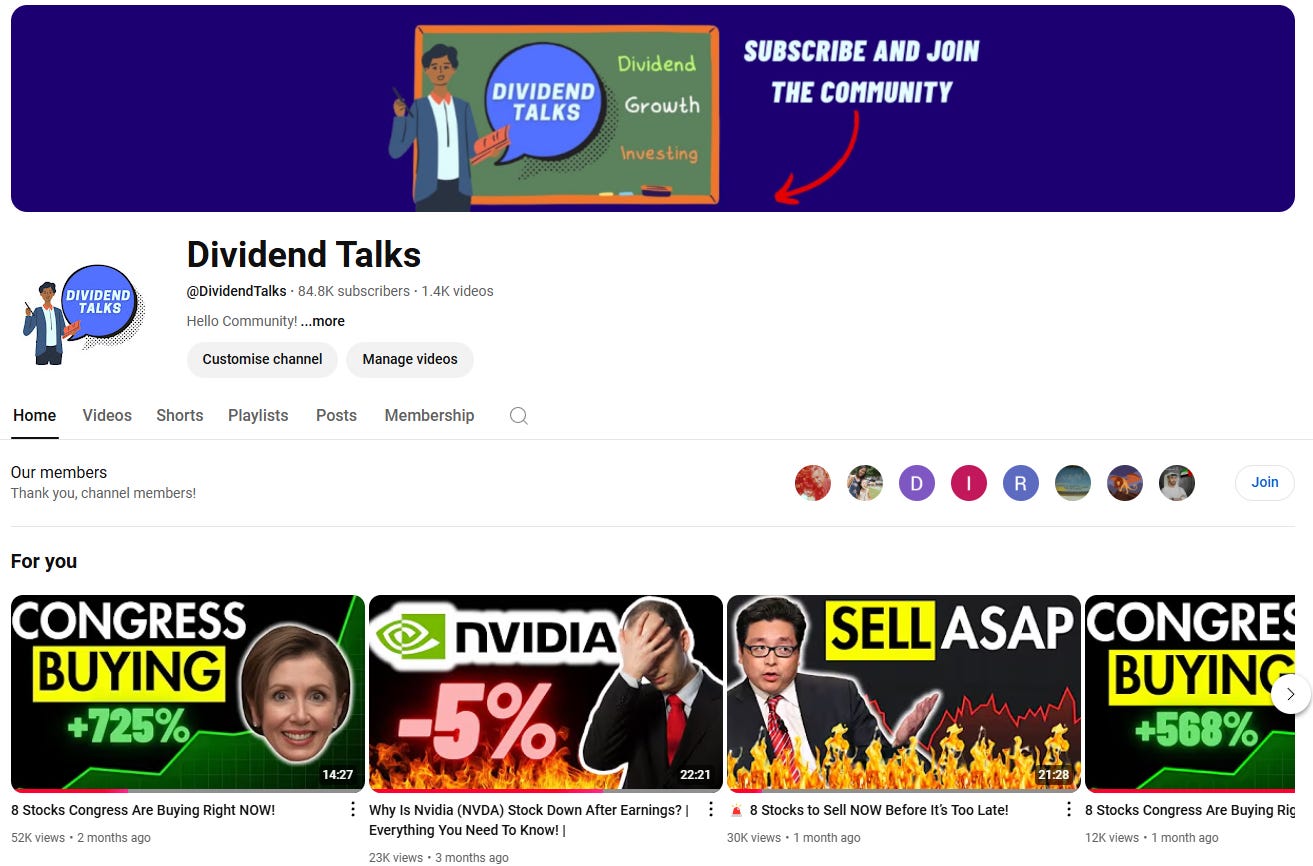The height and width of the screenshot is (866, 1313).
Task: Click the Dividend Talks channel name heading
Action: tap(304, 254)
